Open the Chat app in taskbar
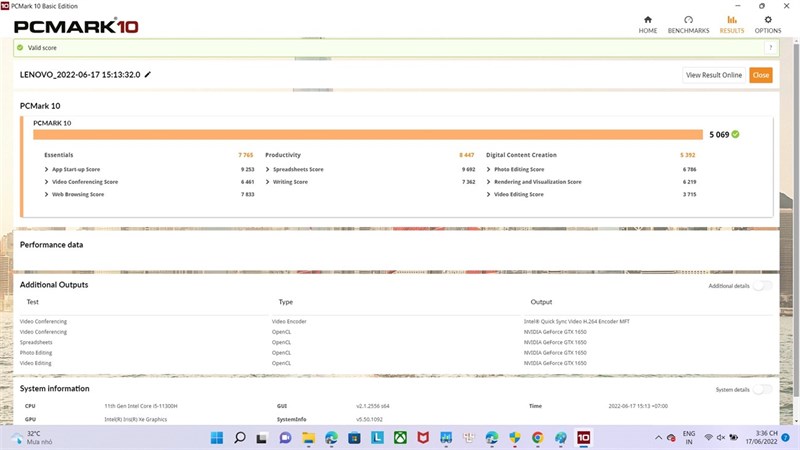The image size is (800, 450). tap(285, 438)
